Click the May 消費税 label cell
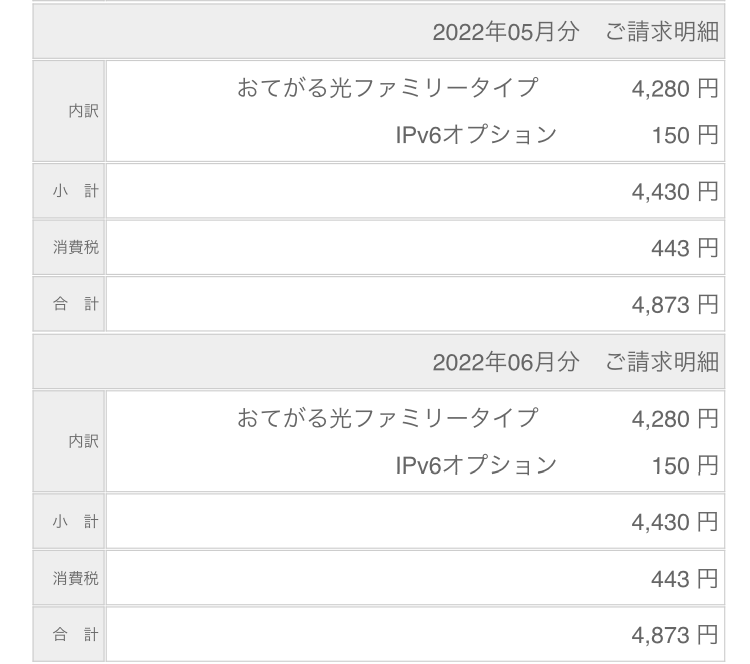Image resolution: width=750 pixels, height=664 pixels. tap(69, 248)
